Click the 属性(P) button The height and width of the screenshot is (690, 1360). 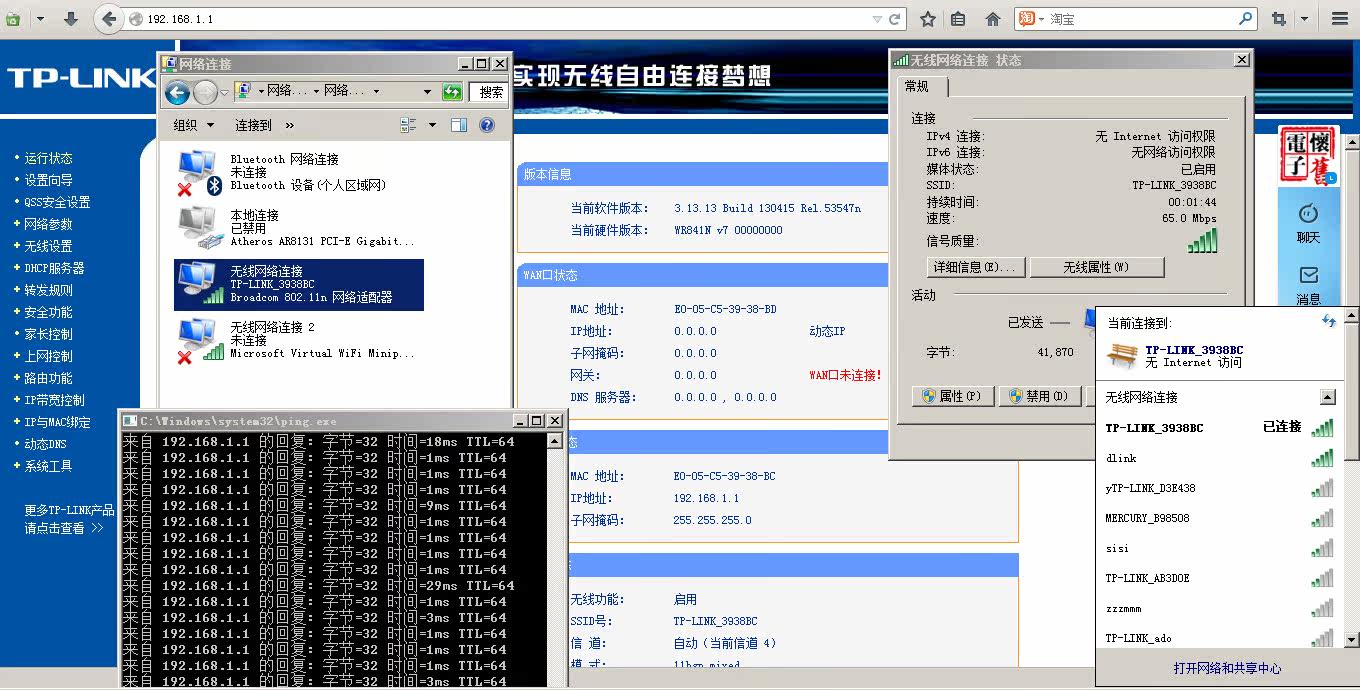[954, 396]
